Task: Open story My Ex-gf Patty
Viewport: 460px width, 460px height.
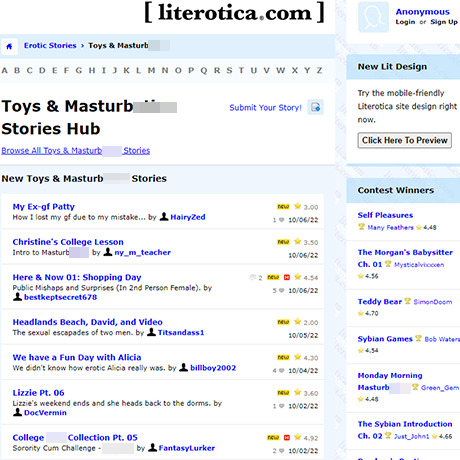Action: (x=44, y=207)
